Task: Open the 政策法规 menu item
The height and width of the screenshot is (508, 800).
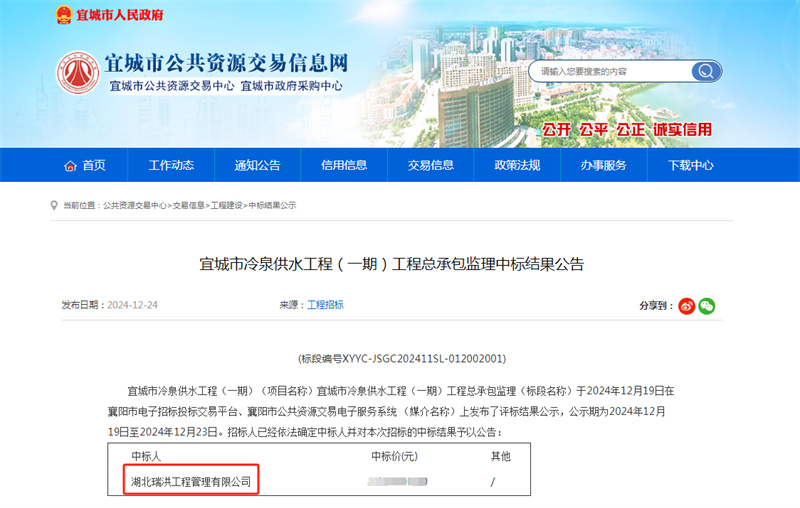Action: tap(517, 165)
